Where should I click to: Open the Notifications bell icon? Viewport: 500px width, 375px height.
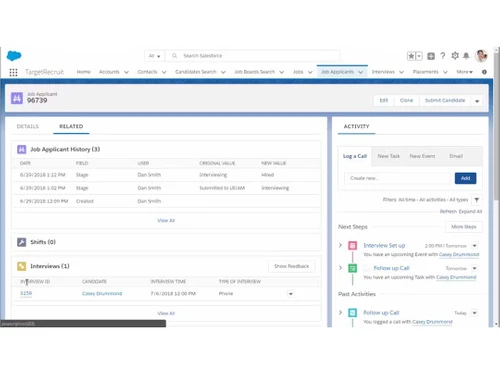tap(466, 56)
